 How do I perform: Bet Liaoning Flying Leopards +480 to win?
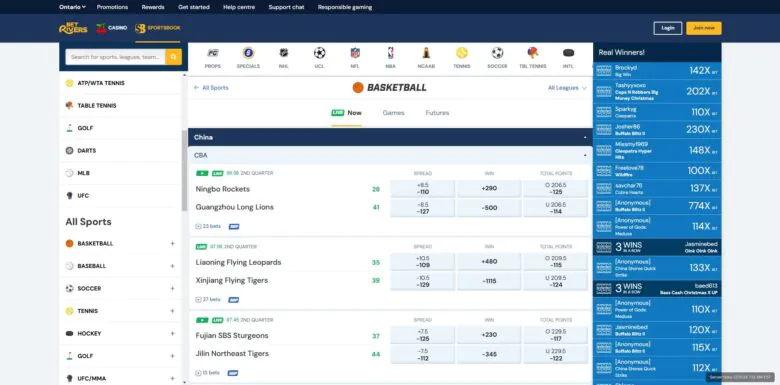489,262
